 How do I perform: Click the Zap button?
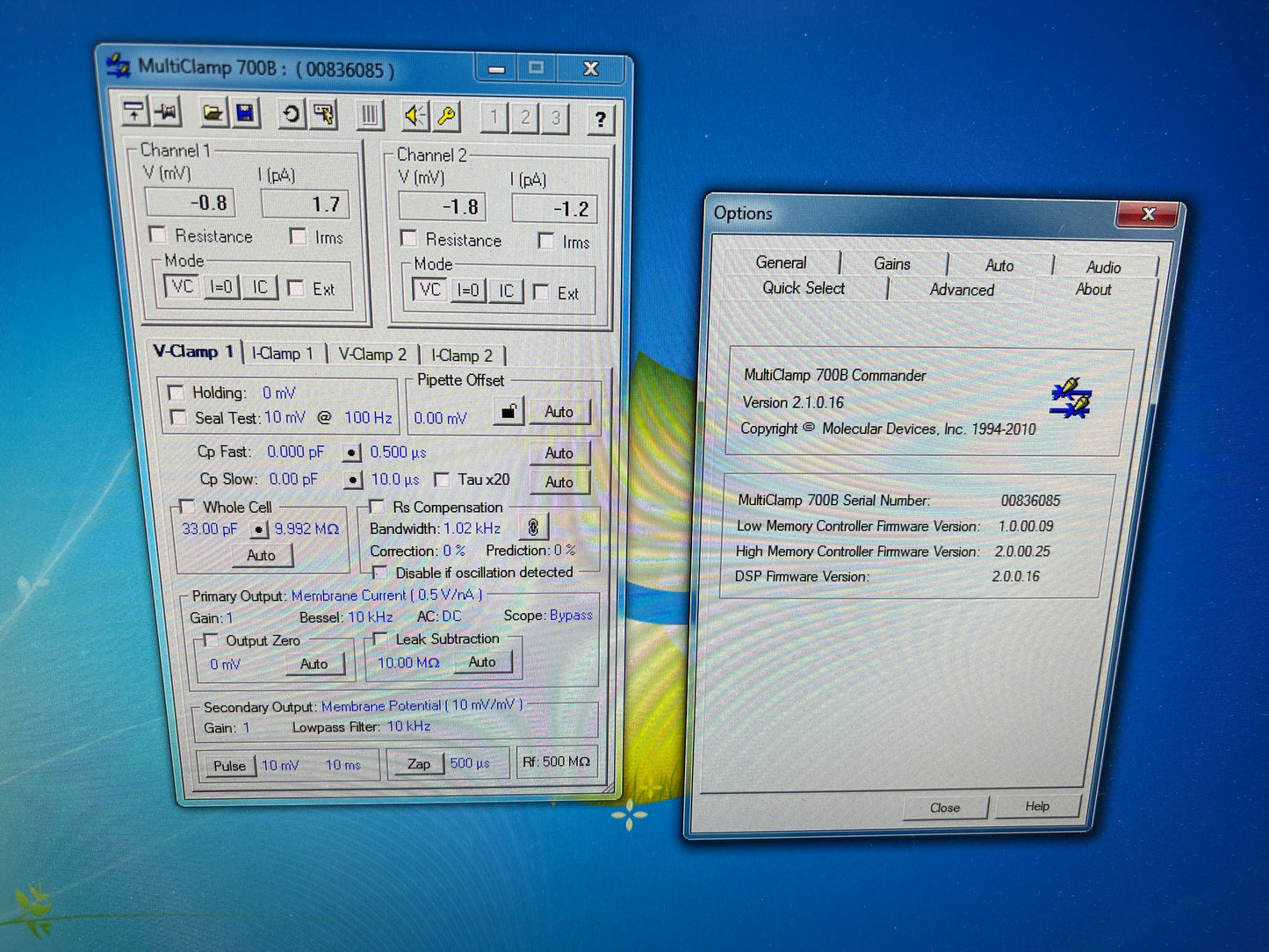[x=418, y=764]
